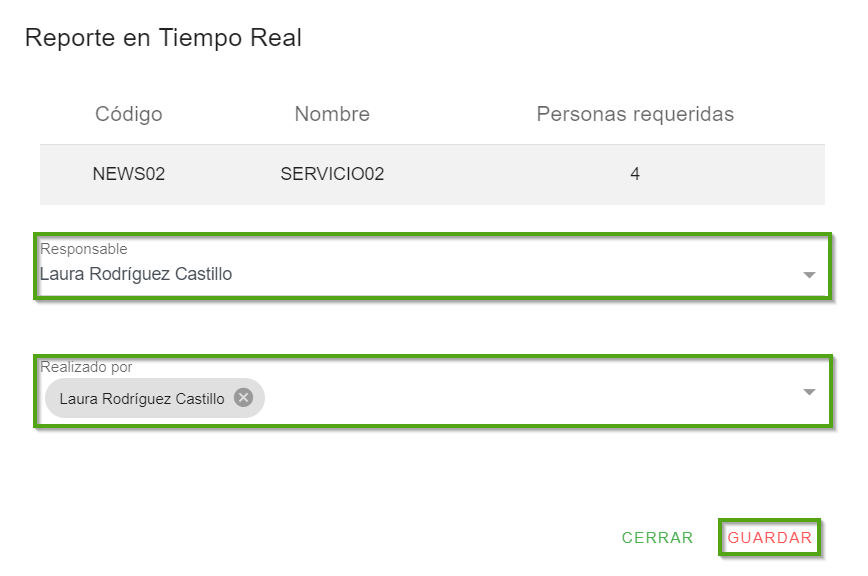This screenshot has height=576, width=868.
Task: Expand the Responsable dropdown arrow
Action: point(810,275)
